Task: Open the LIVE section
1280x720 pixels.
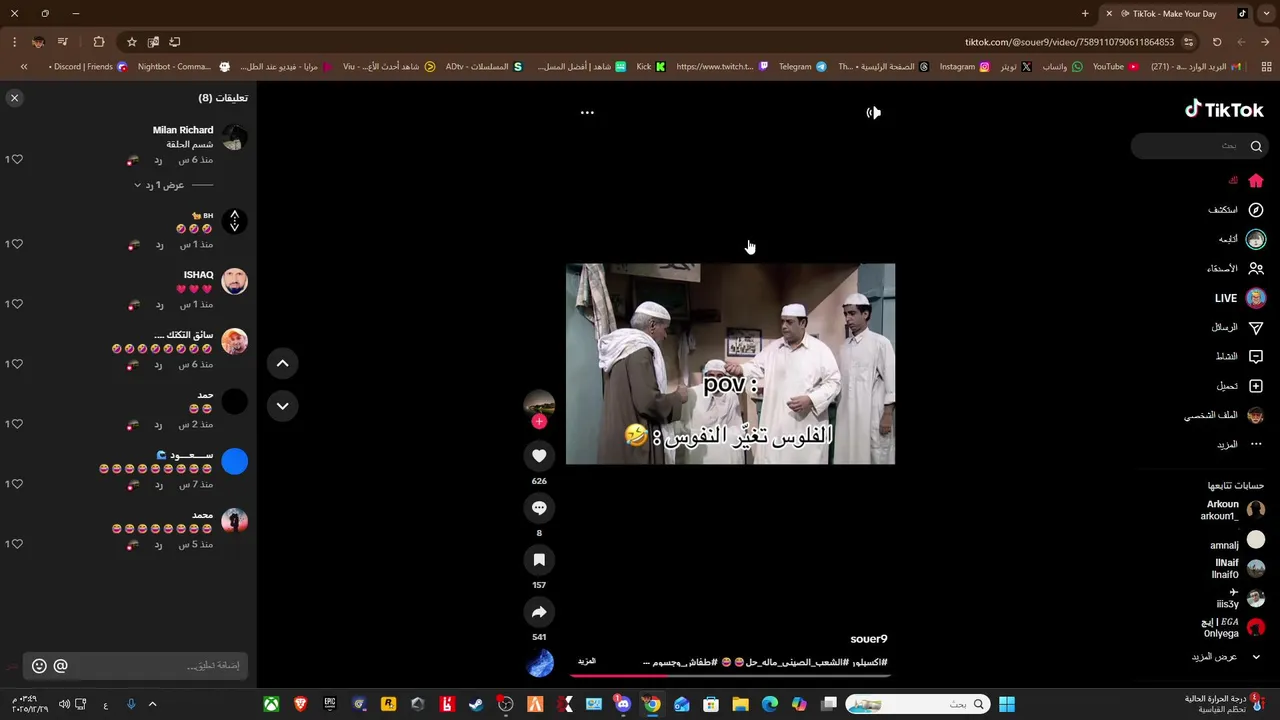Action: point(1240,298)
